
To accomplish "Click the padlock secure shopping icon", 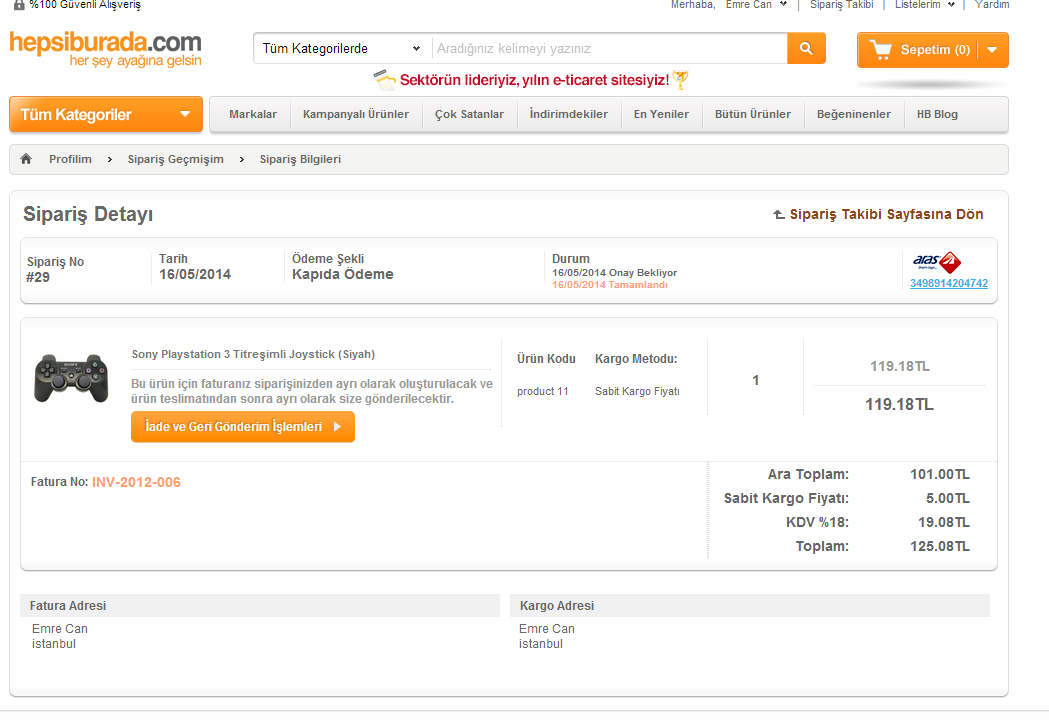I will (19, 5).
